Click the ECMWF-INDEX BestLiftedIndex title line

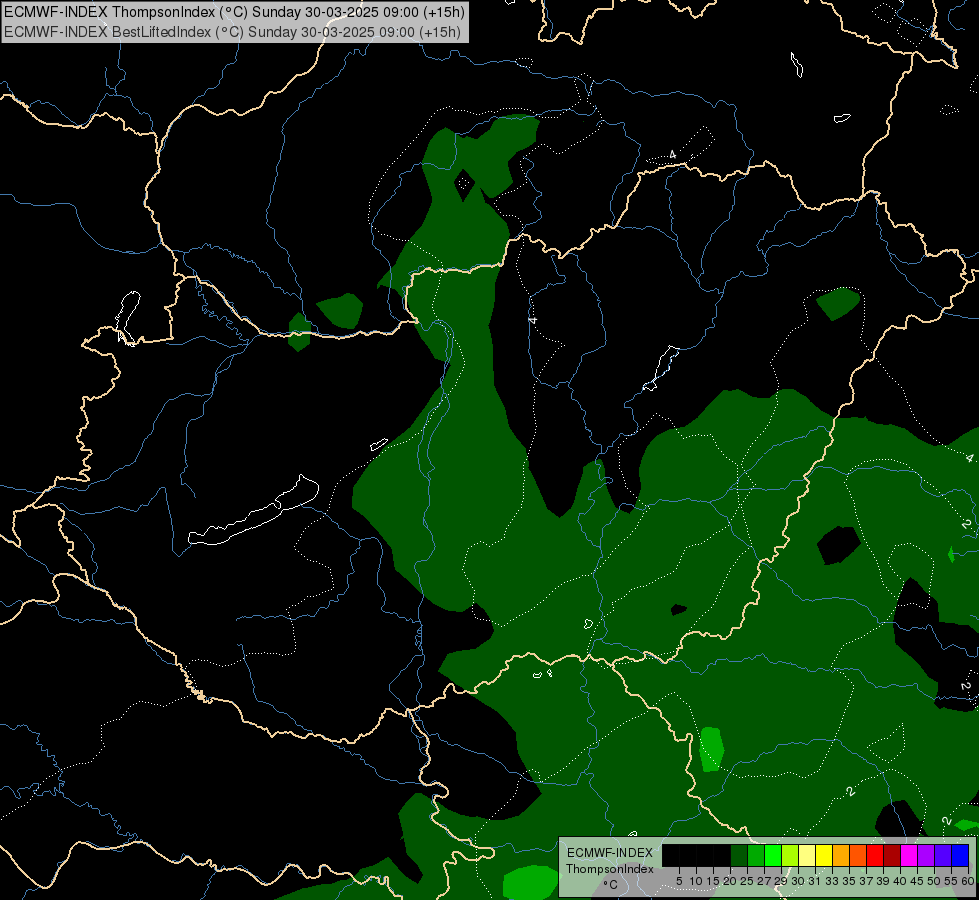coord(232,32)
